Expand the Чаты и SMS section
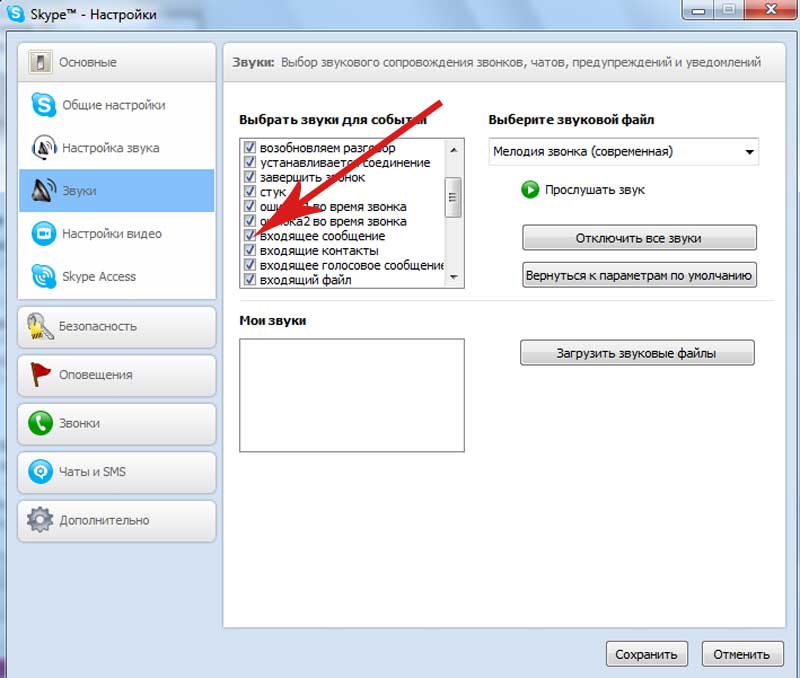The image size is (800, 678). tap(117, 472)
